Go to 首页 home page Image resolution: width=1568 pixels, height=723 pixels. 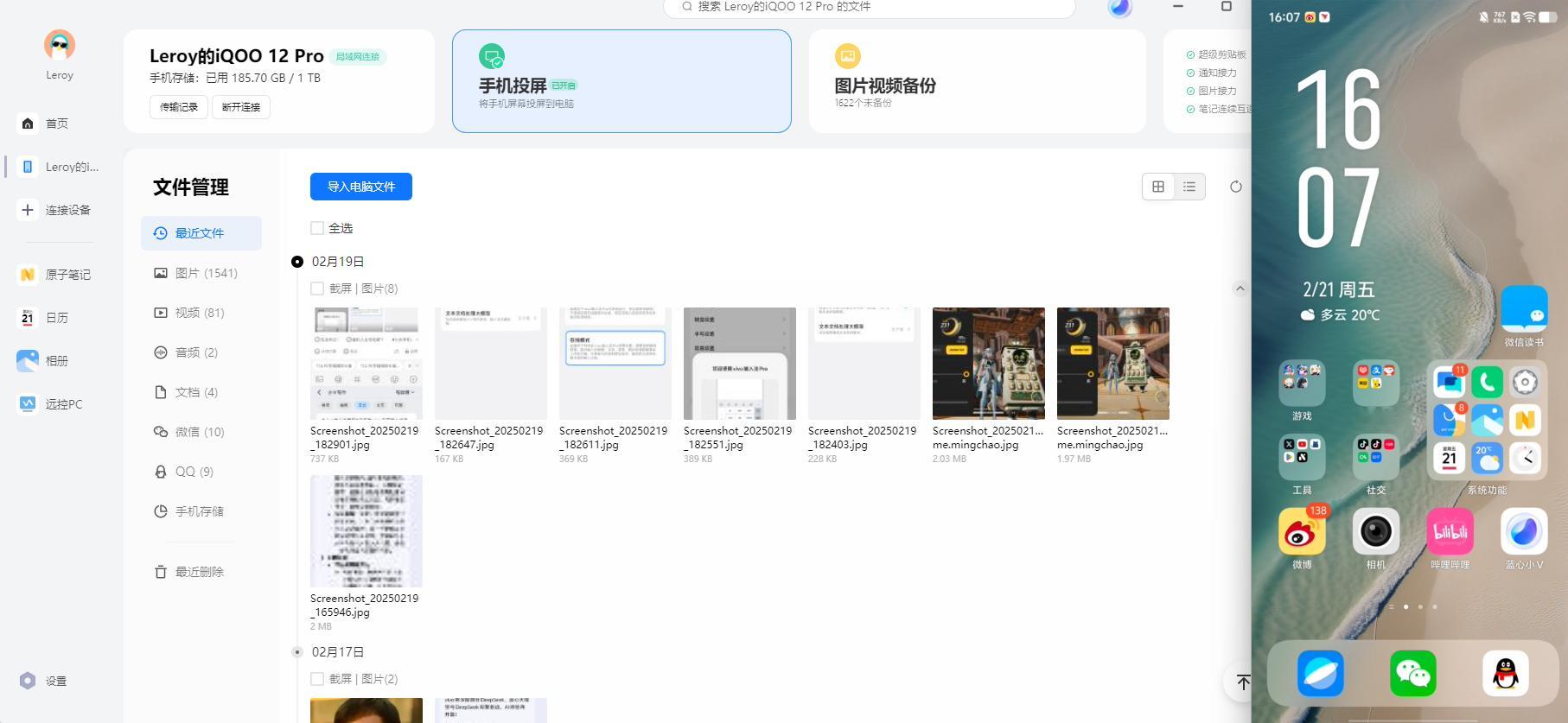point(43,124)
